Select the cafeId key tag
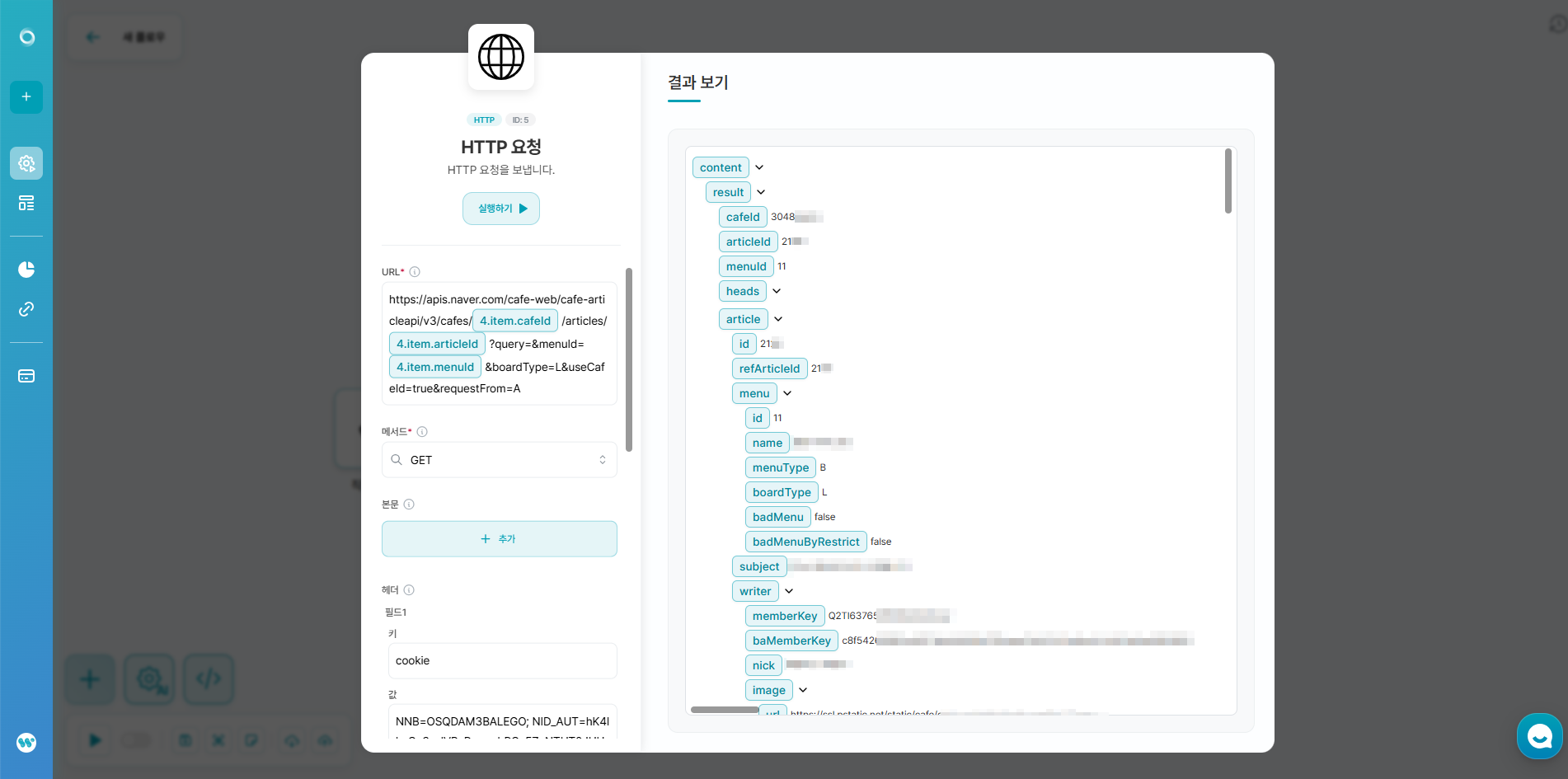The image size is (1568, 779). point(743,217)
